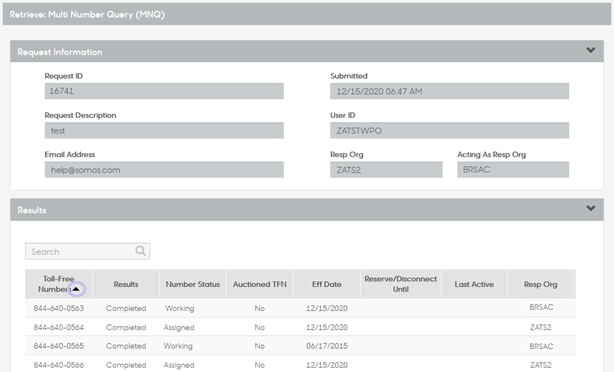Click the Acting As Resp Org field
Screen dimensions: 614x372
point(513,170)
